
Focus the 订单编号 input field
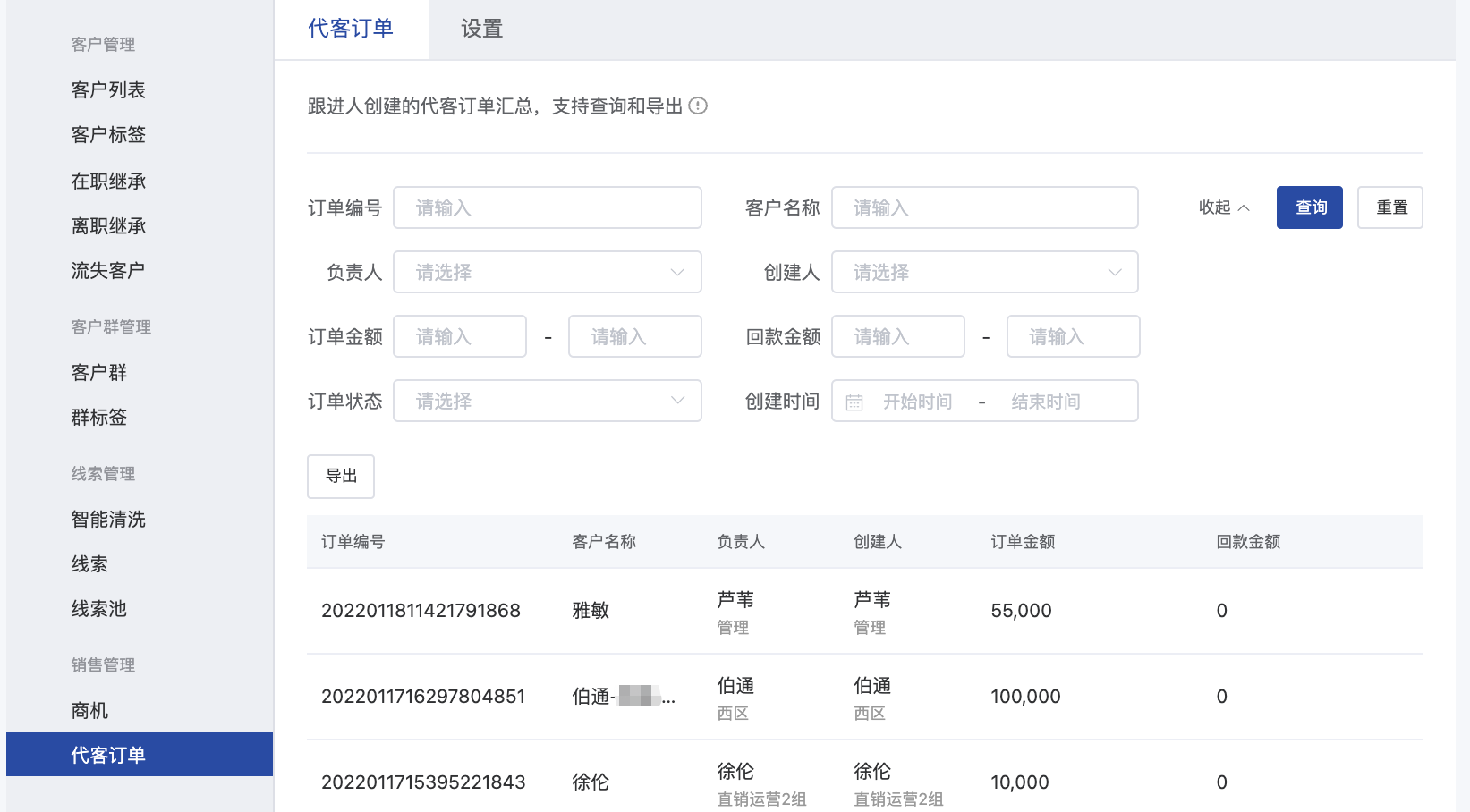pyautogui.click(x=548, y=207)
